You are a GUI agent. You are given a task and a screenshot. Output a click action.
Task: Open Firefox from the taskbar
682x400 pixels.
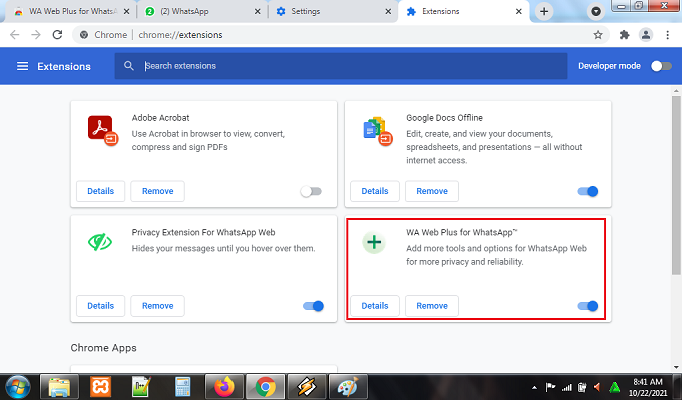pyautogui.click(x=224, y=387)
